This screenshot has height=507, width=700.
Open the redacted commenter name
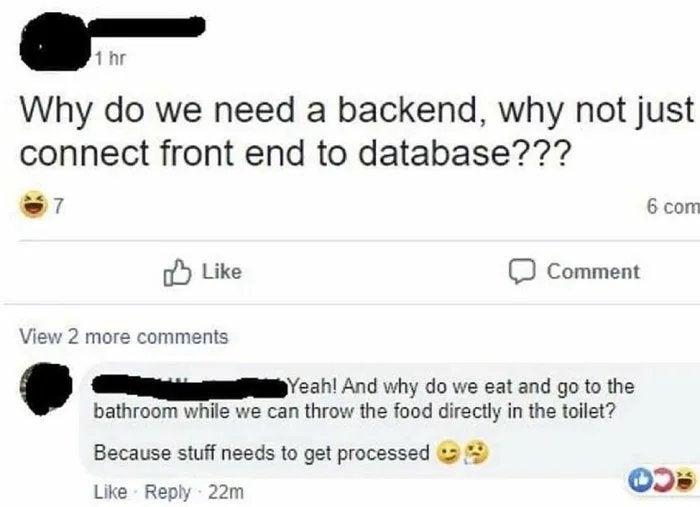pyautogui.click(x=190, y=386)
